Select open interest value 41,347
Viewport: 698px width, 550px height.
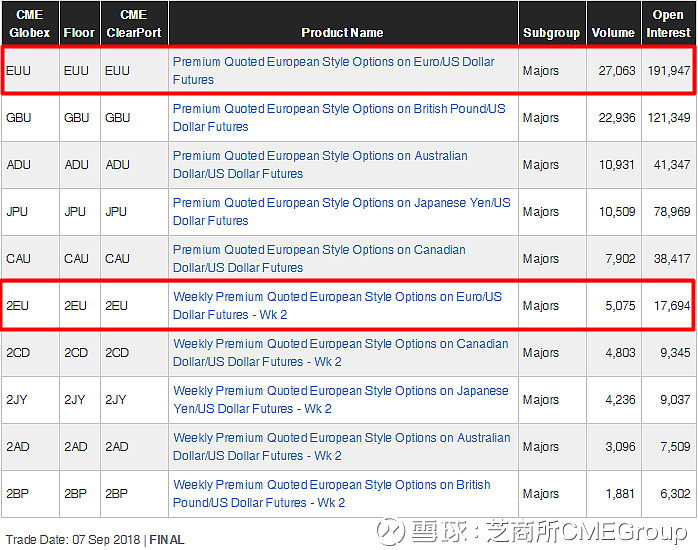pos(672,165)
